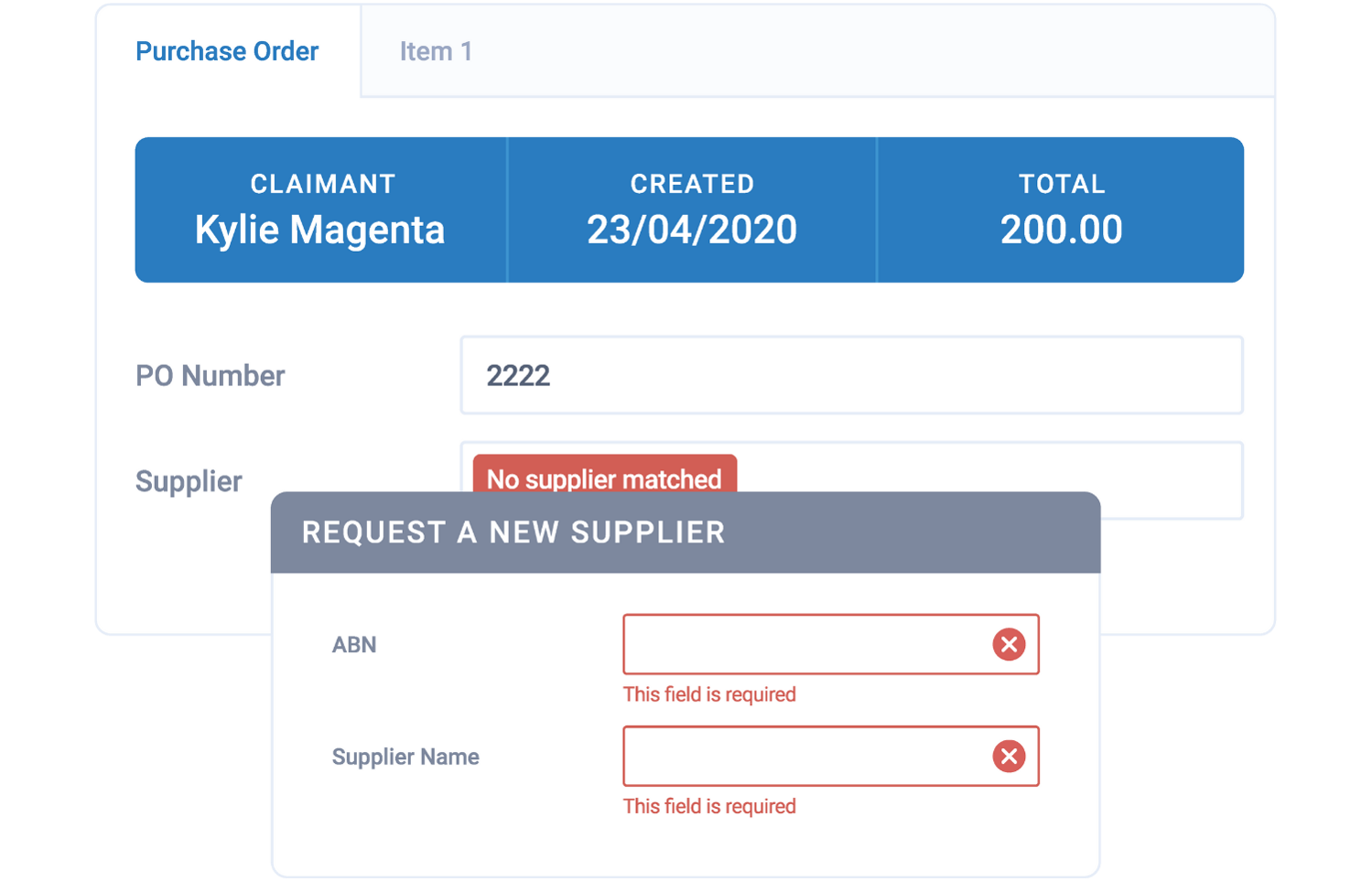The width and height of the screenshot is (1372, 881).
Task: Focus the Supplier Name input box
Action: (x=805, y=757)
